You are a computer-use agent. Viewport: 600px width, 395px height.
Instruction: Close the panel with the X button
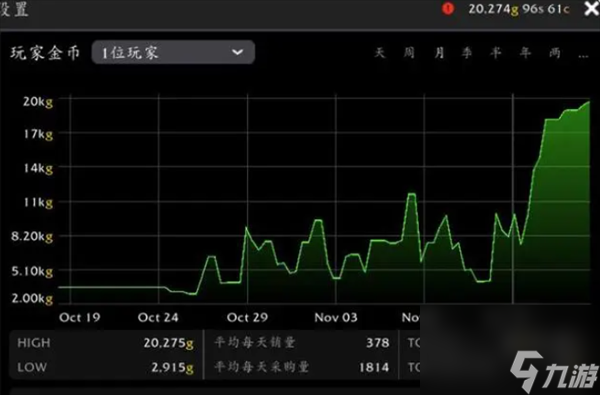pos(592,8)
